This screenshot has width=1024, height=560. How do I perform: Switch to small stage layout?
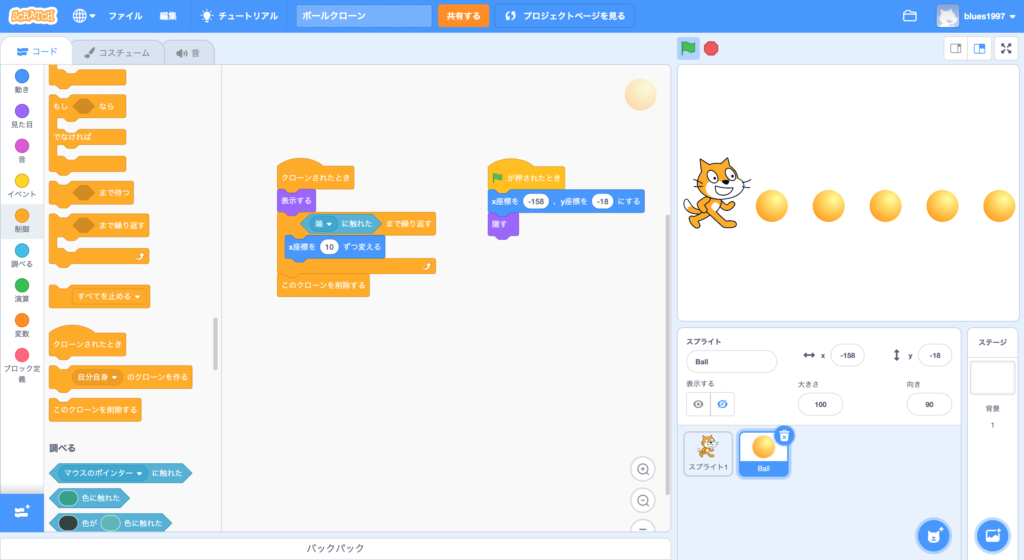click(x=955, y=48)
